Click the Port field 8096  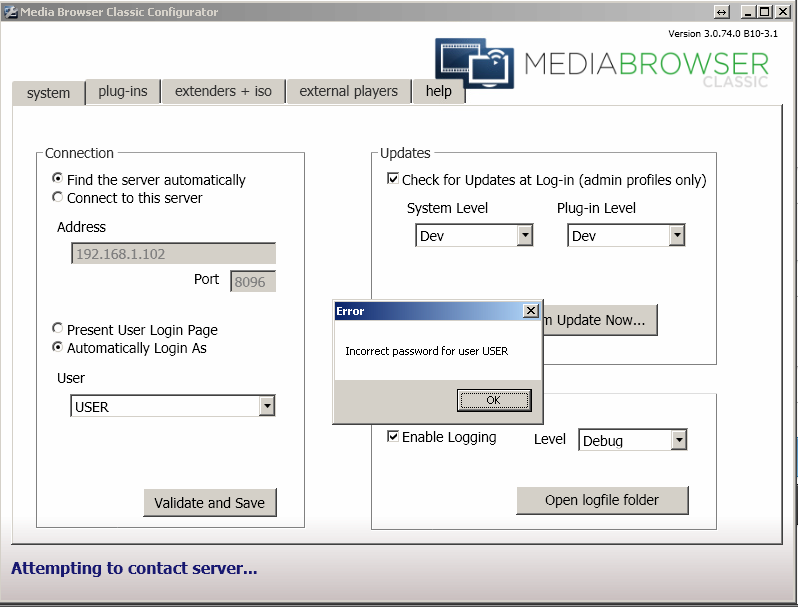coord(253,281)
